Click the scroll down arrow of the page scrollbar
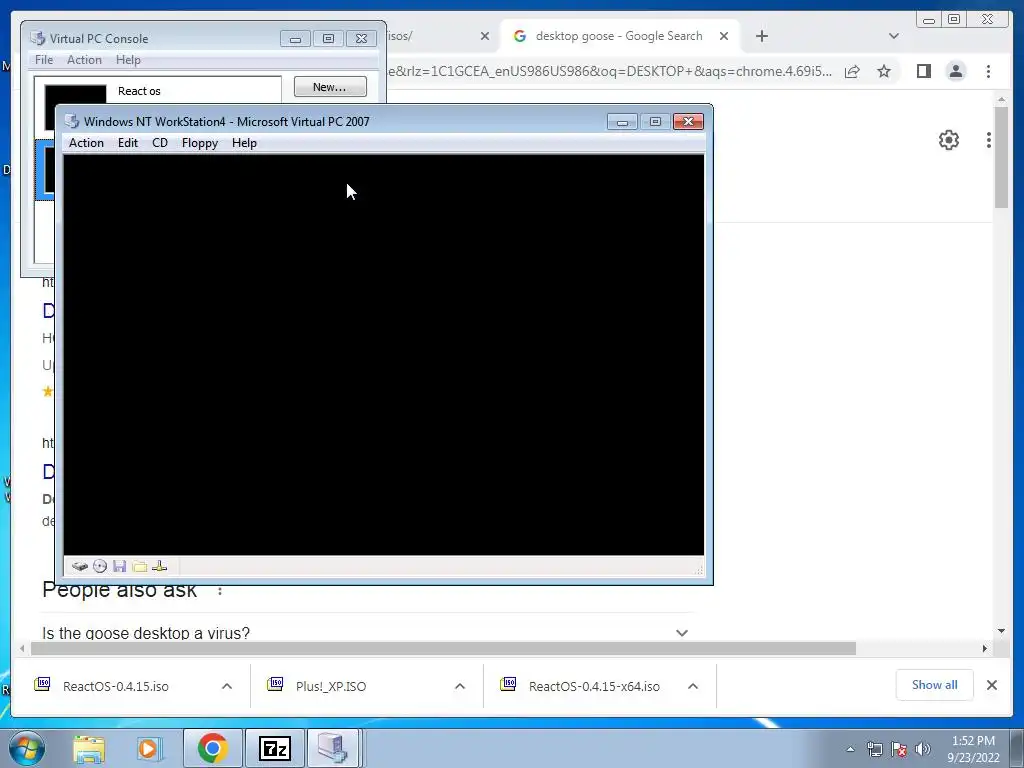 coord(1001,631)
